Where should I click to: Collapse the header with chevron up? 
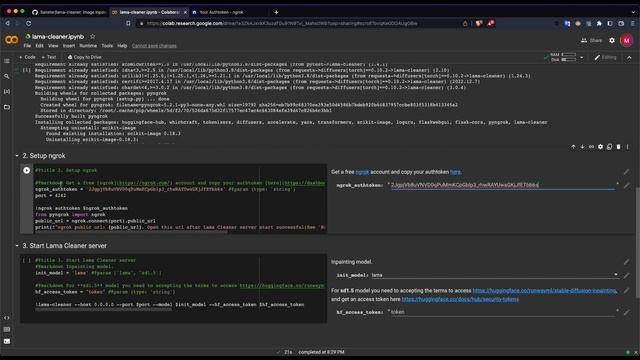coord(629,58)
